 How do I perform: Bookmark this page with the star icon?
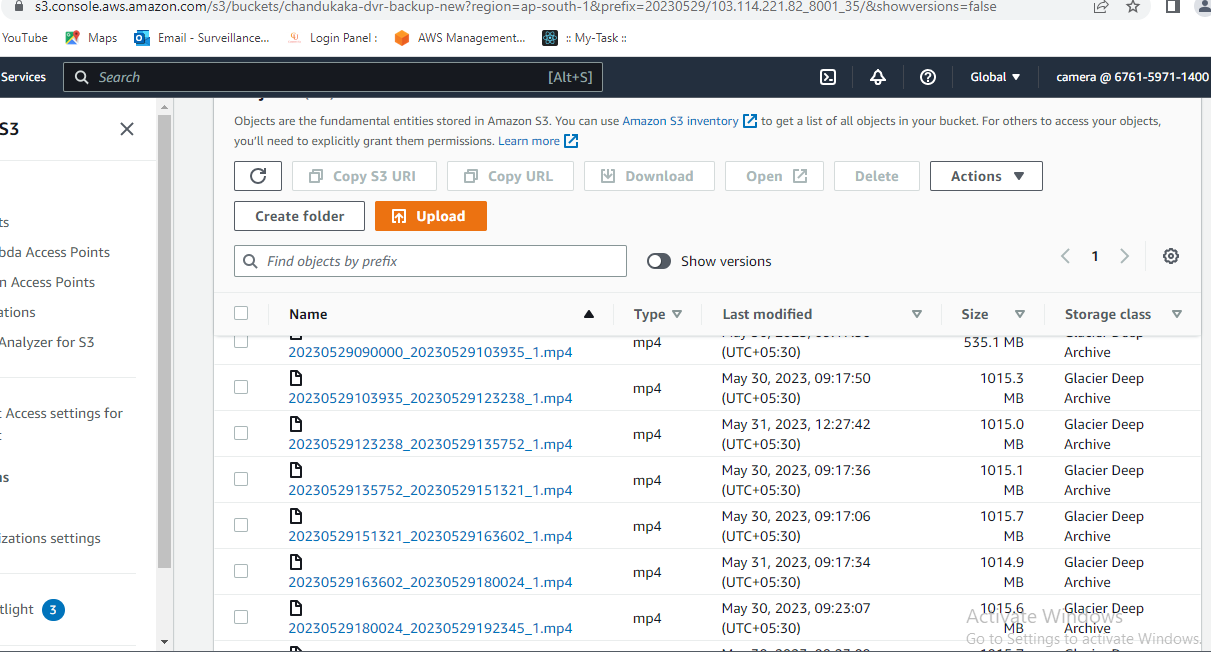pos(1133,7)
